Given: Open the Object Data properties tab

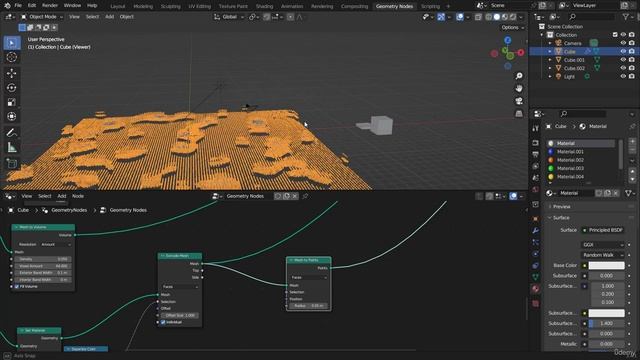Looking at the screenshot, I should point(536,277).
